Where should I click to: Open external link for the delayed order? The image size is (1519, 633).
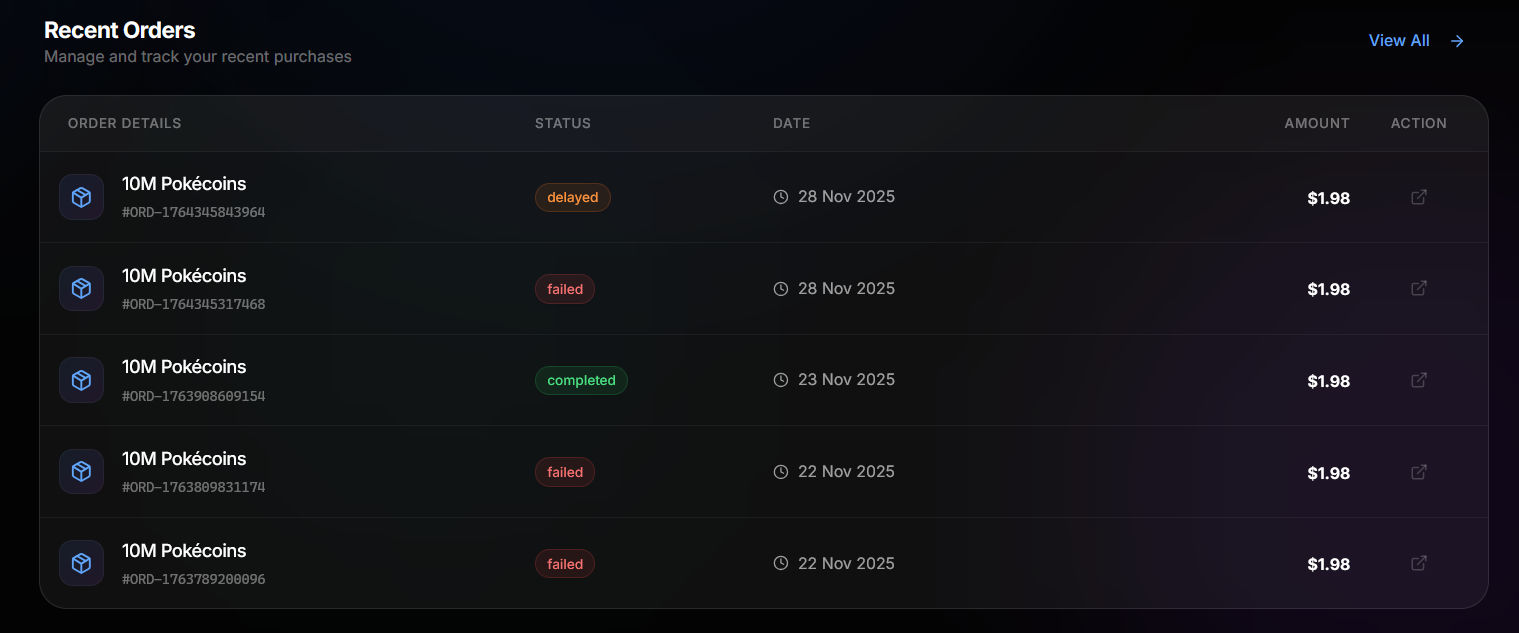1418,197
